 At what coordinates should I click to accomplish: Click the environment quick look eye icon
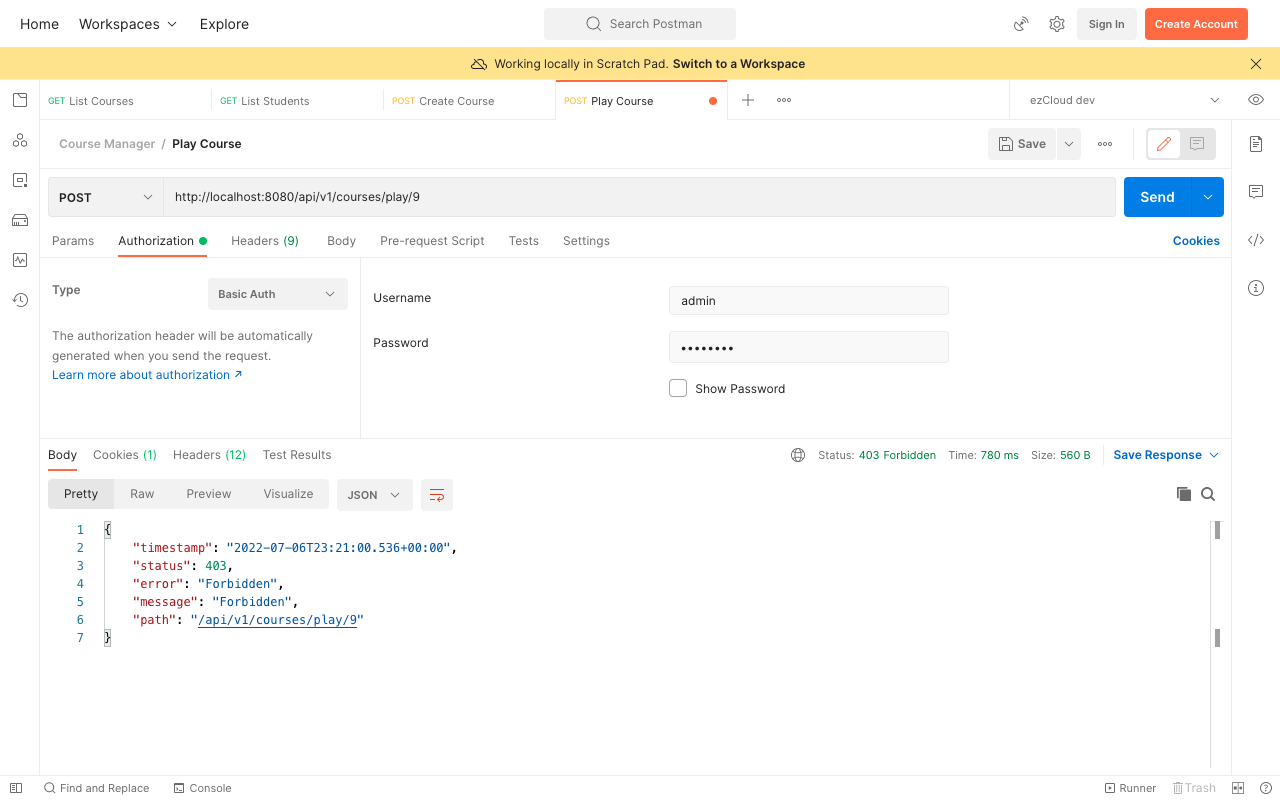[1256, 100]
